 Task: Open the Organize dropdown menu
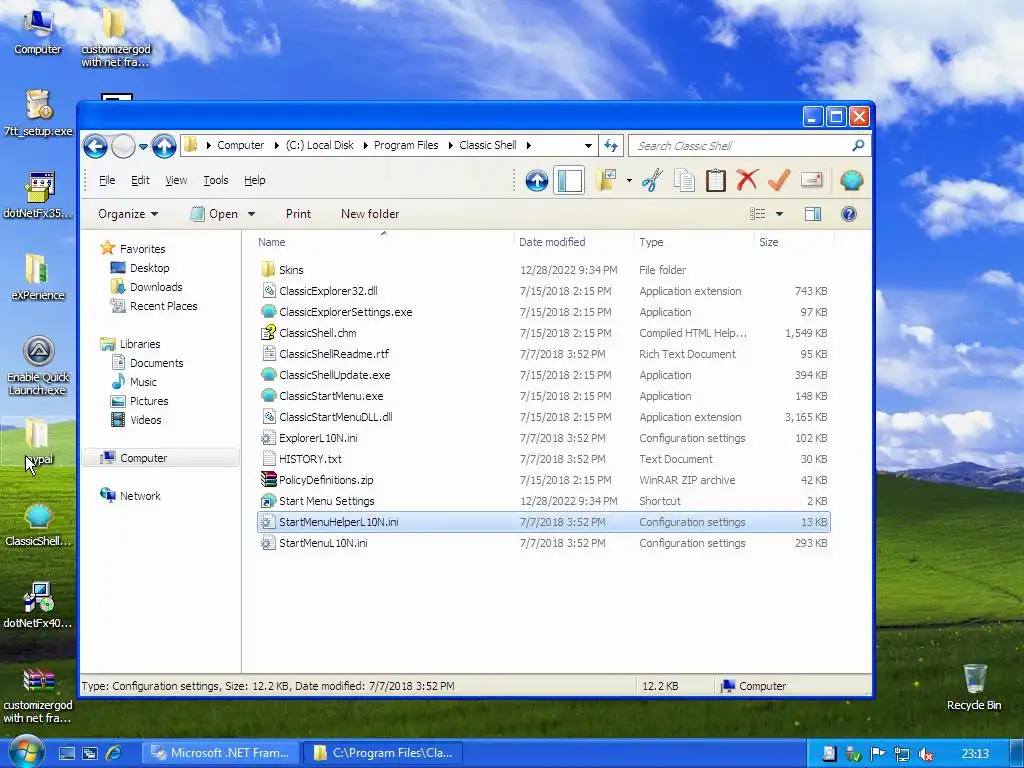[128, 214]
